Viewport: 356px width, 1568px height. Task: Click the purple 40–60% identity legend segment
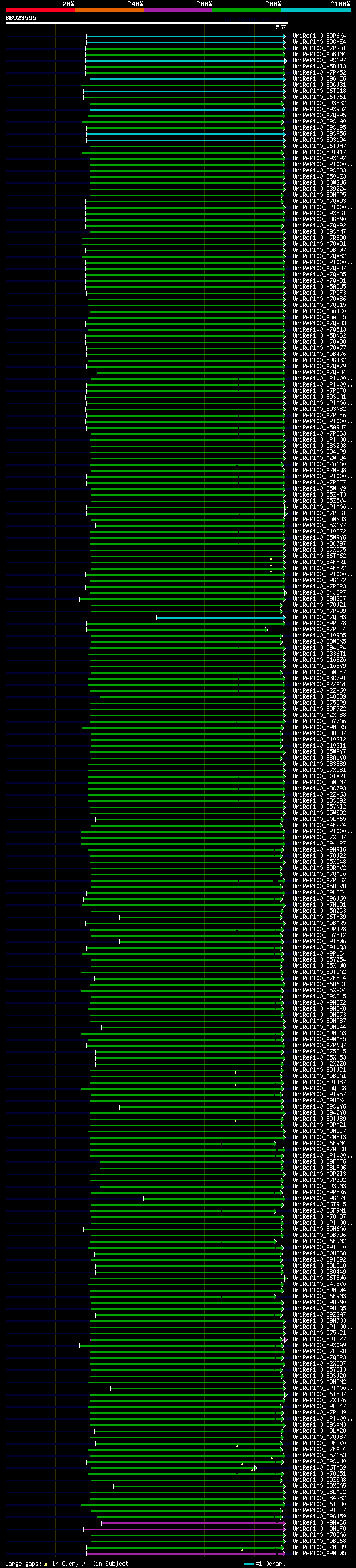pos(177,10)
